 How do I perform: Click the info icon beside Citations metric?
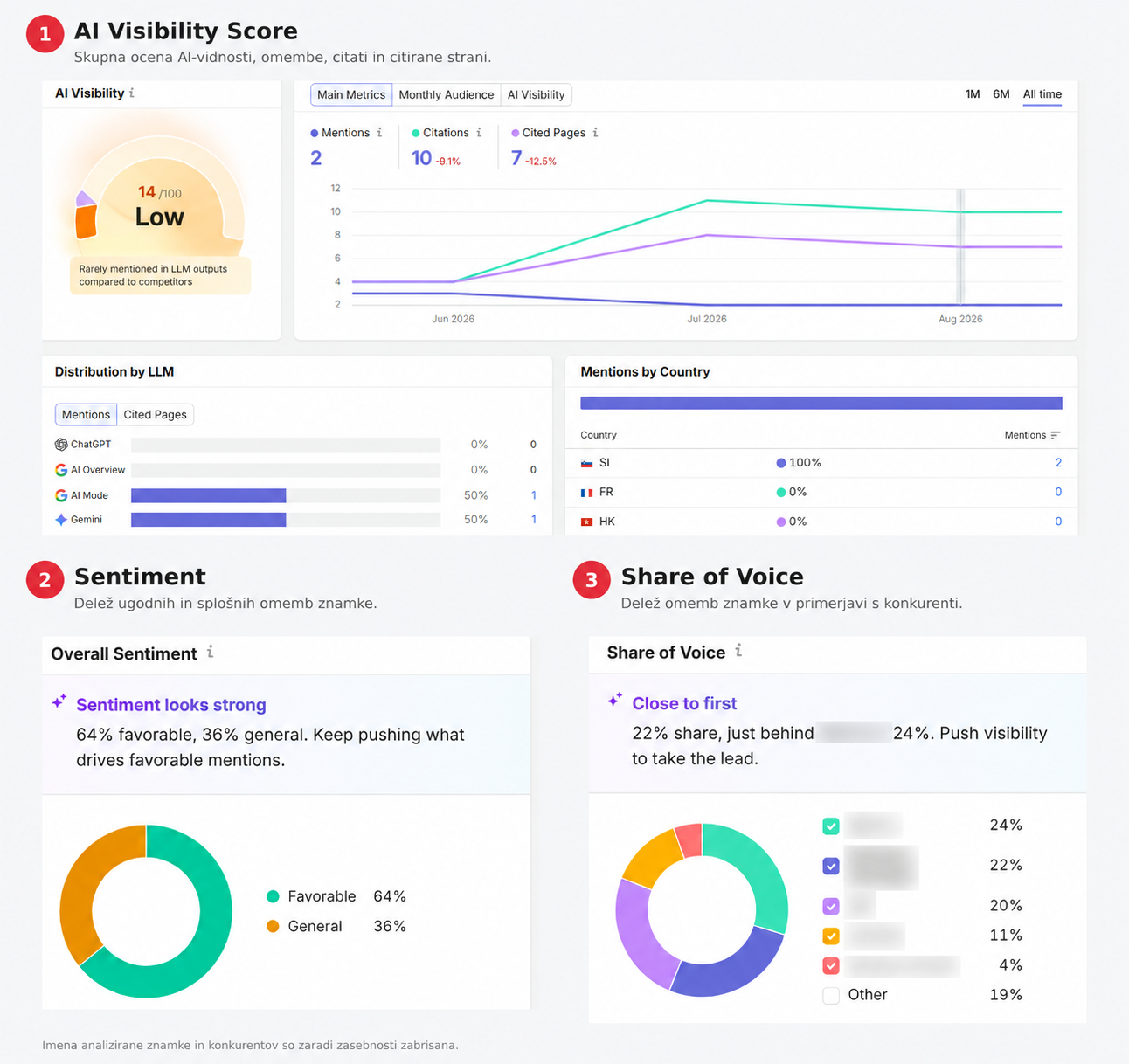click(x=479, y=133)
